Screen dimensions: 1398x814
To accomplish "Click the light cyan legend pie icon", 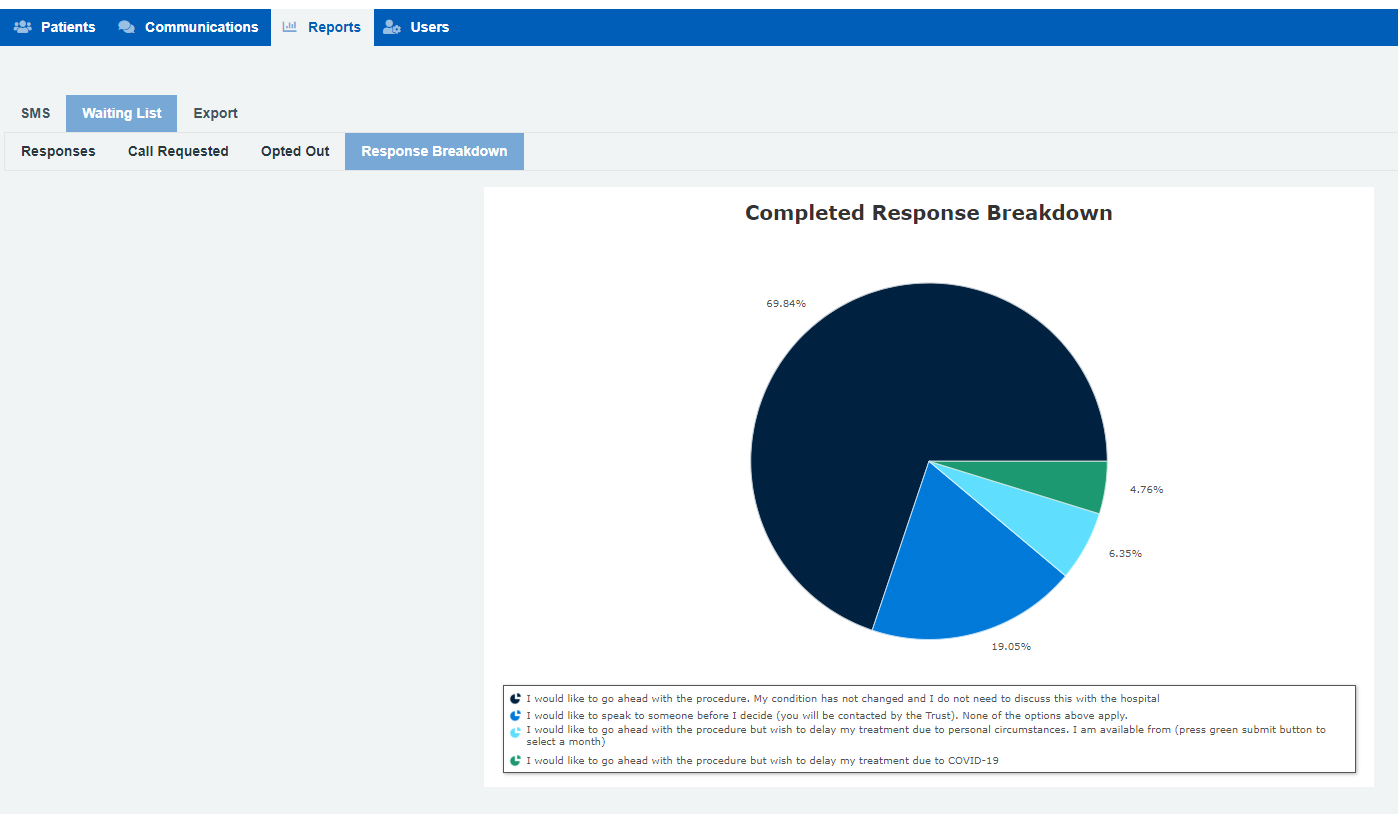I will [x=515, y=733].
